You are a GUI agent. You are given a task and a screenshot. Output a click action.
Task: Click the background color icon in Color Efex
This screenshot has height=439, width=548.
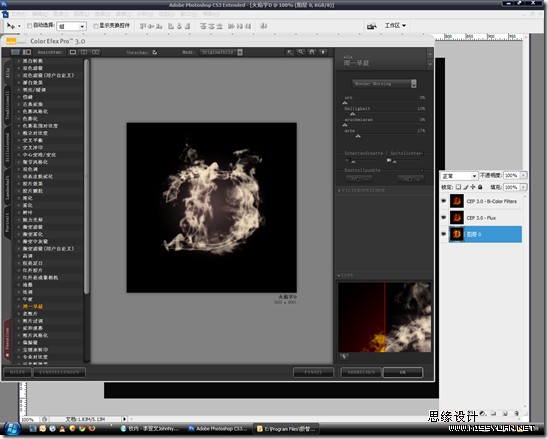tap(323, 52)
